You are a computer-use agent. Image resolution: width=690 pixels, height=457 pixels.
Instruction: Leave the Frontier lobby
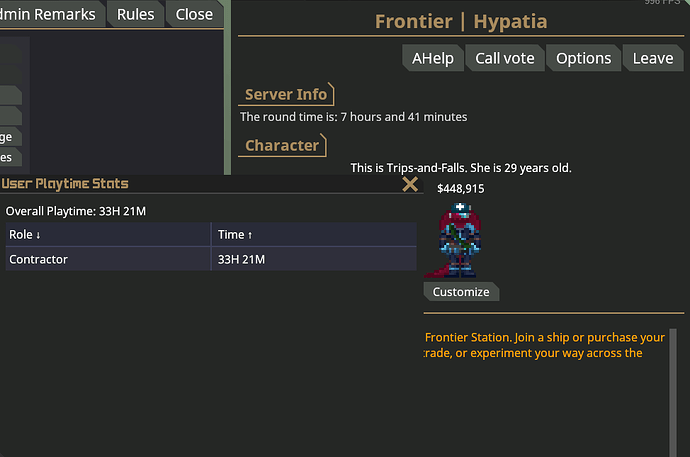[x=653, y=58]
